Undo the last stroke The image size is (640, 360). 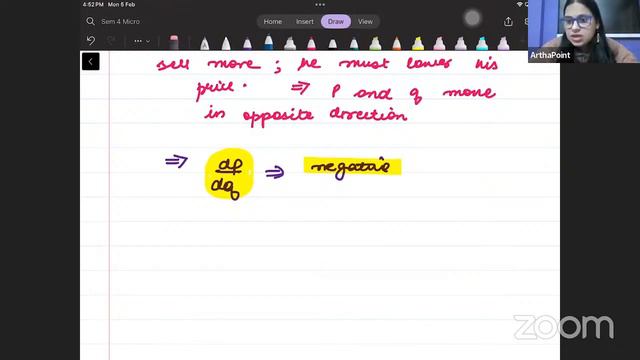pos(91,40)
